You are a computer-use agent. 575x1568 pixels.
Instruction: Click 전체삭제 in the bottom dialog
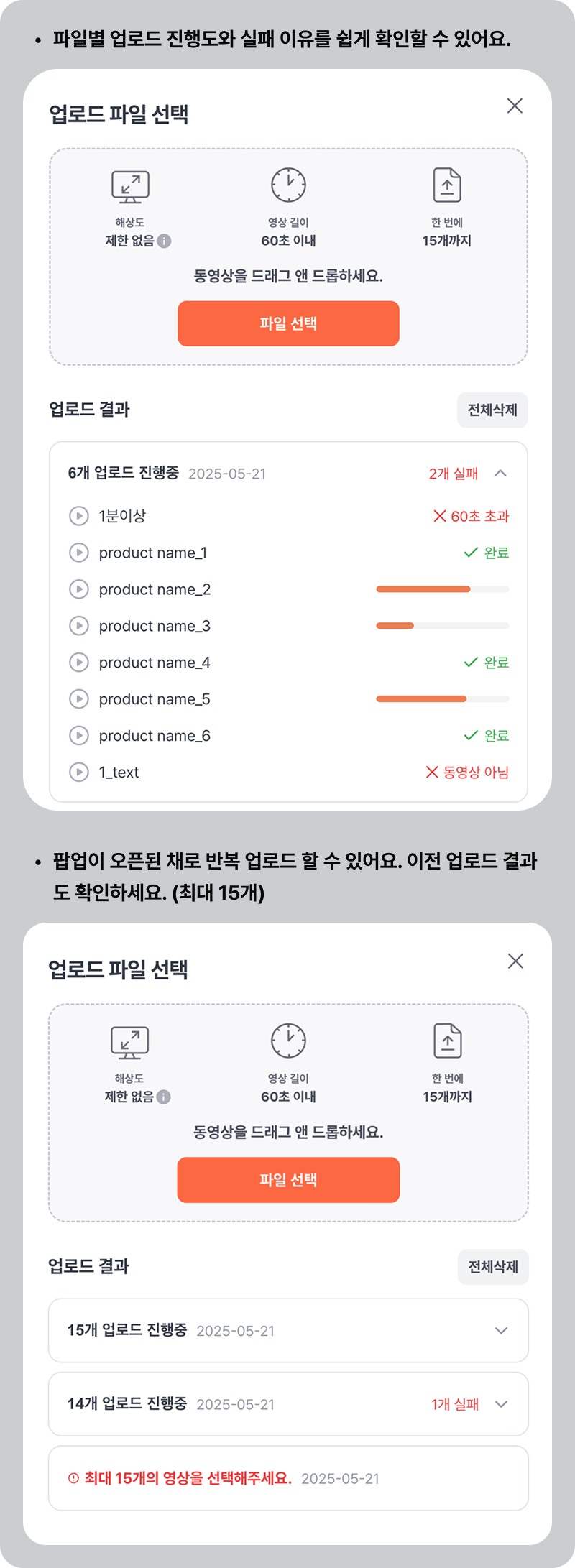coord(493,1267)
